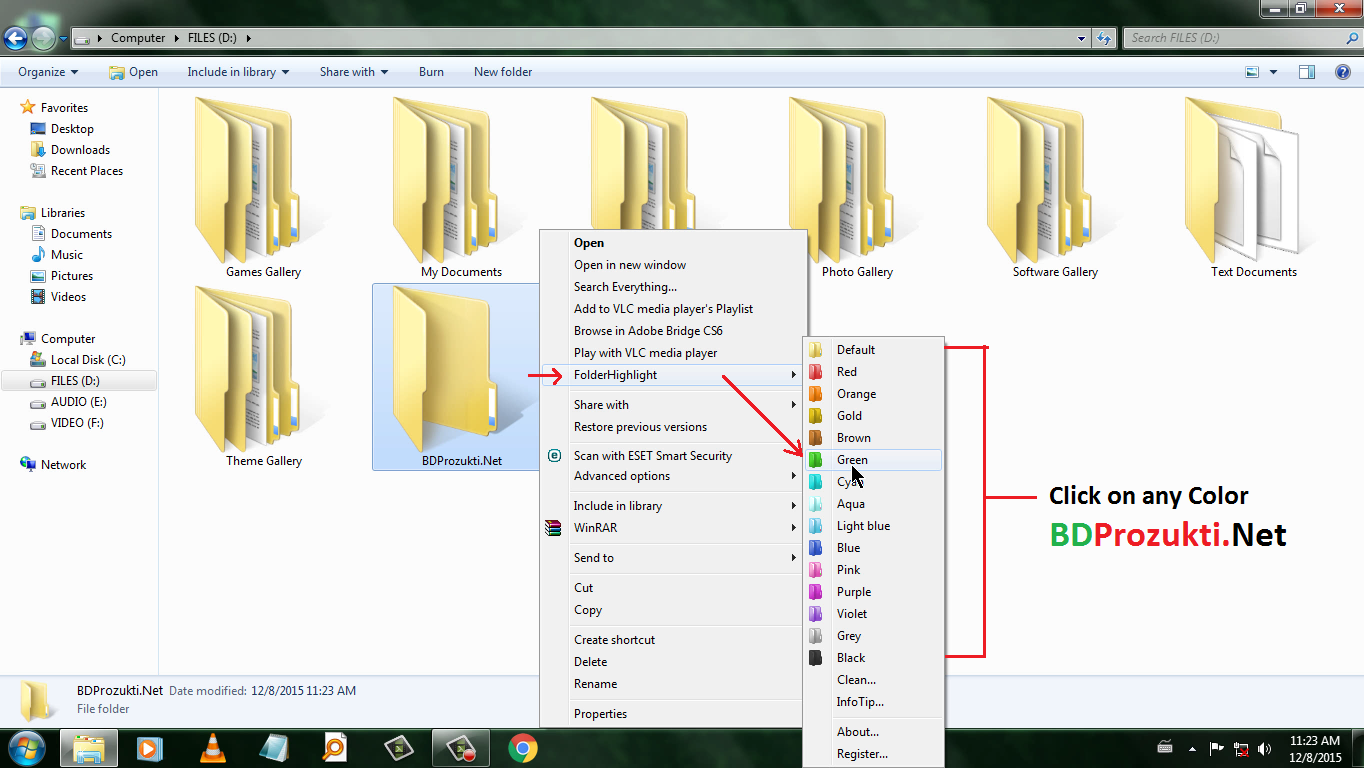Expand the Advanced options submenu

(673, 476)
